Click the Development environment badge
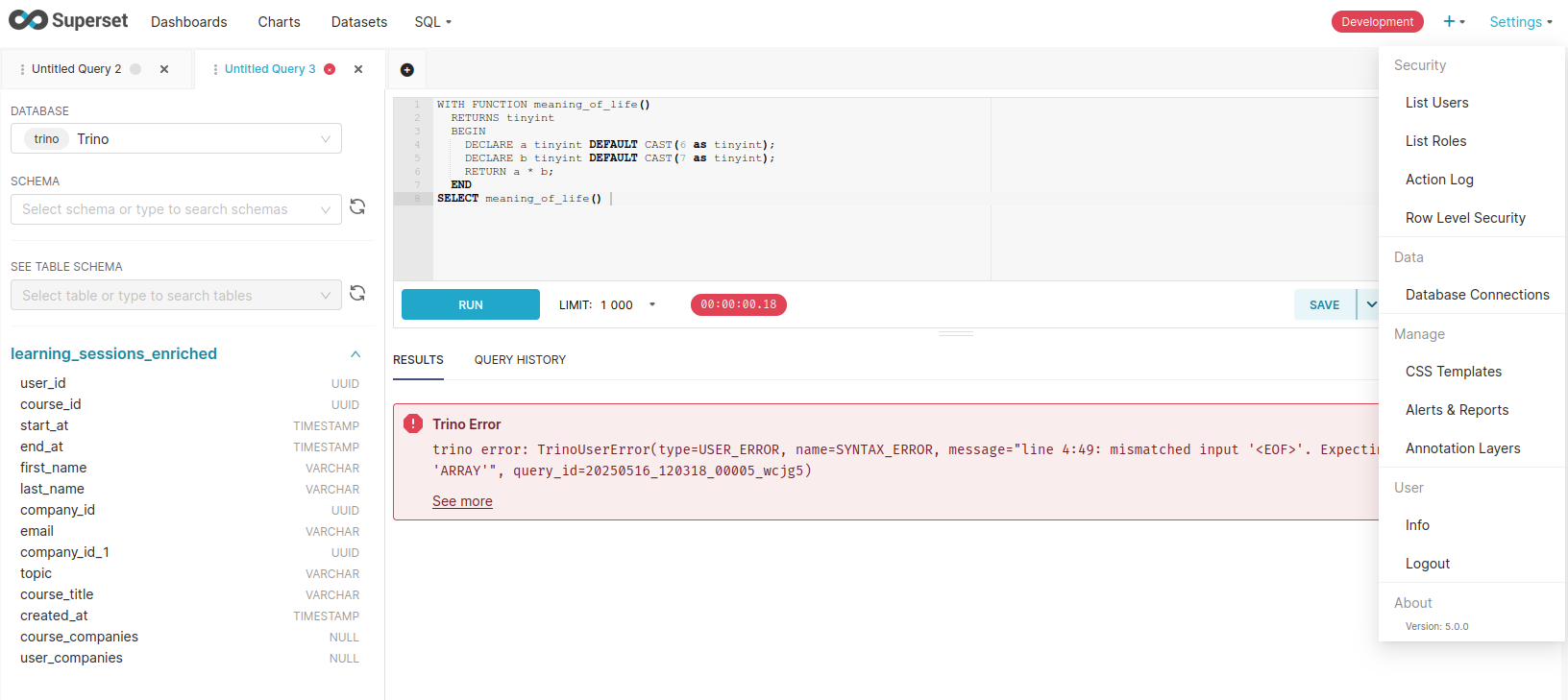This screenshot has height=700, width=1568. click(1377, 21)
